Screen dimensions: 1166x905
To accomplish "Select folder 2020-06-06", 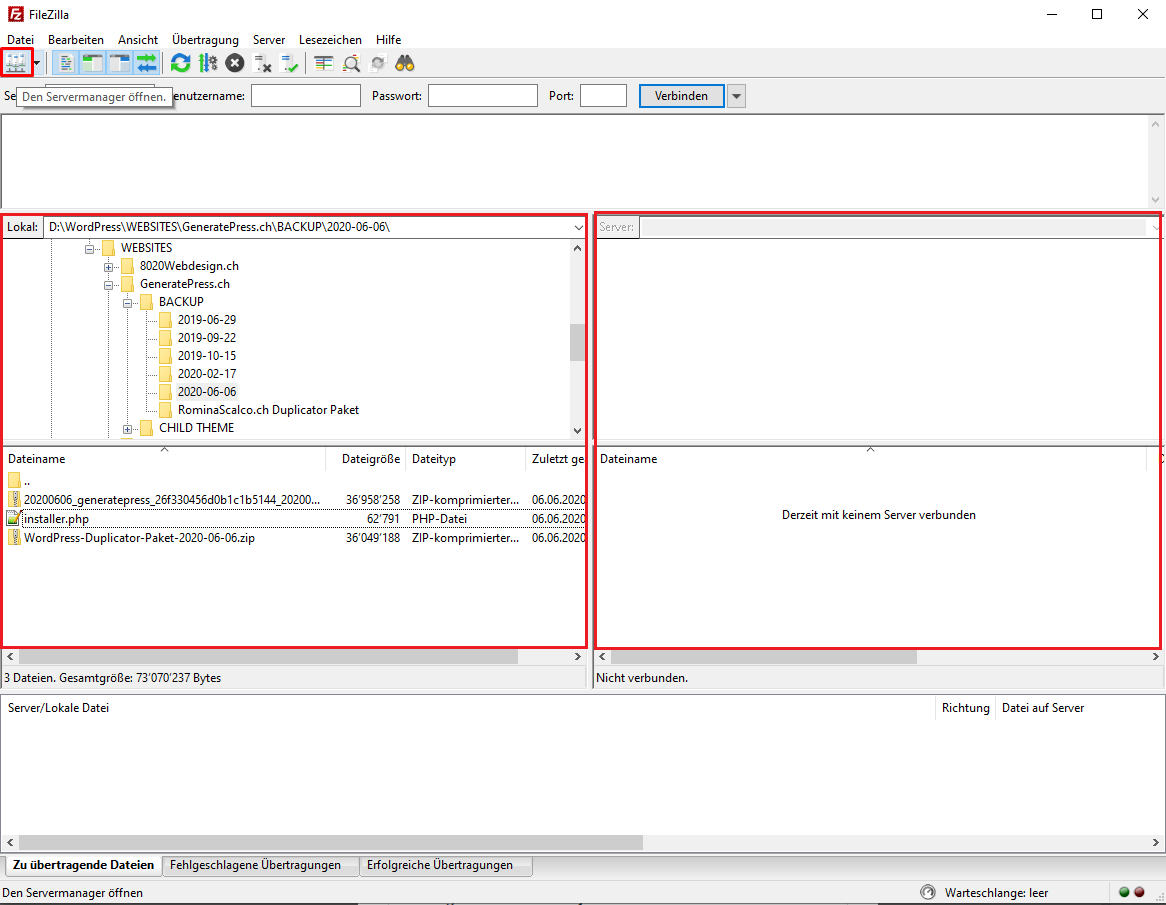I will (x=207, y=392).
